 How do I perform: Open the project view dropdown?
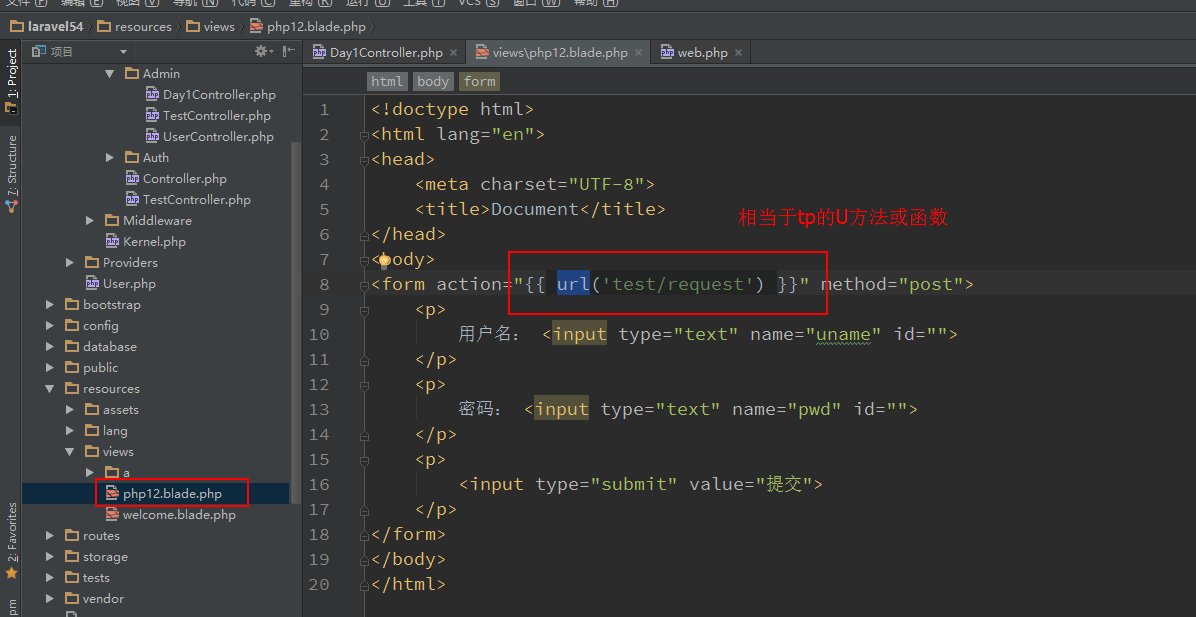pyautogui.click(x=123, y=52)
